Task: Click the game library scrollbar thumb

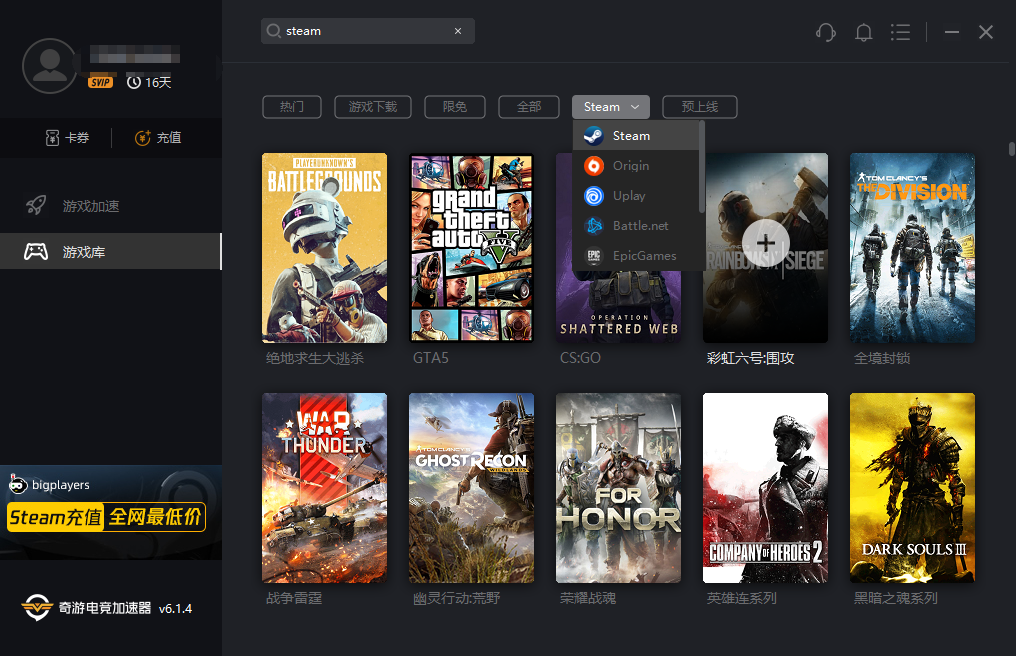Action: click(1011, 148)
